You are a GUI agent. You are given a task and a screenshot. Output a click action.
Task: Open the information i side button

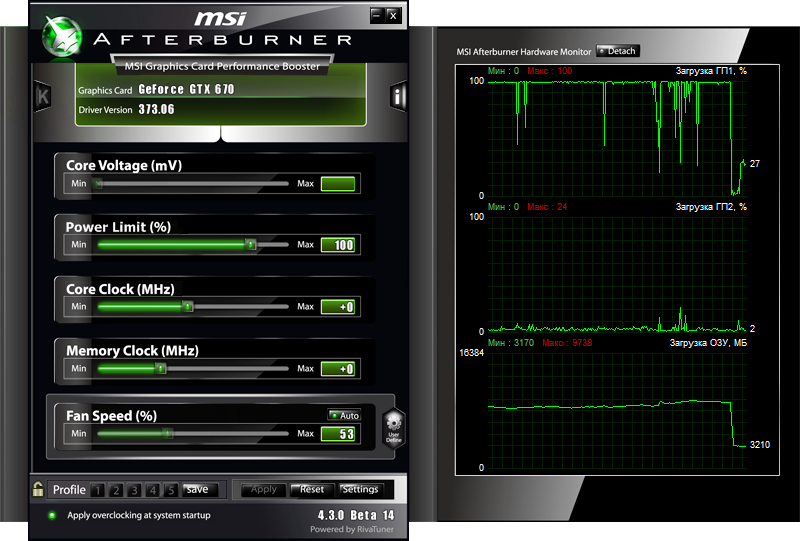pyautogui.click(x=398, y=95)
